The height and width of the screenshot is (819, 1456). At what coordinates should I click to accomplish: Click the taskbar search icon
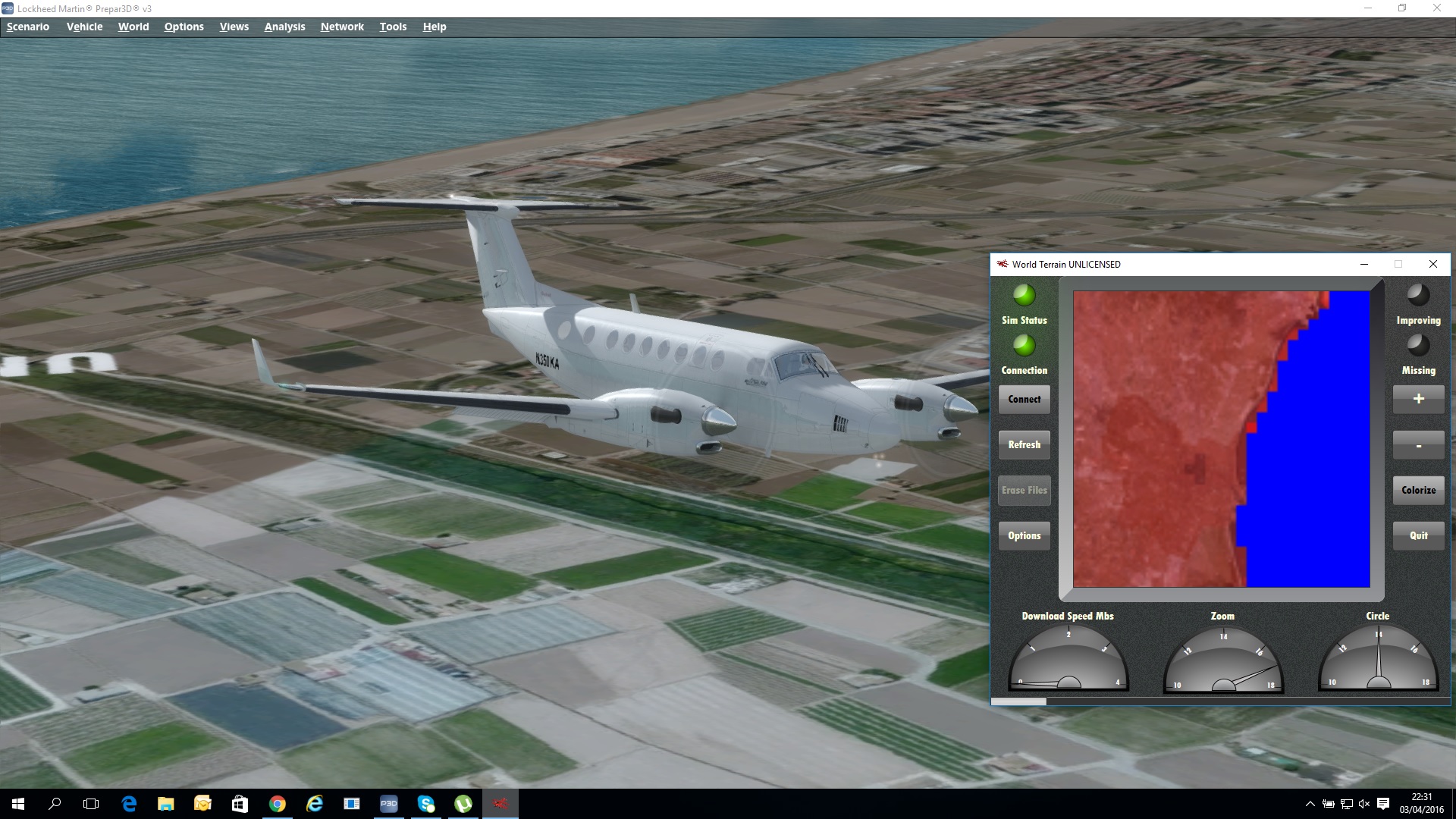click(55, 804)
